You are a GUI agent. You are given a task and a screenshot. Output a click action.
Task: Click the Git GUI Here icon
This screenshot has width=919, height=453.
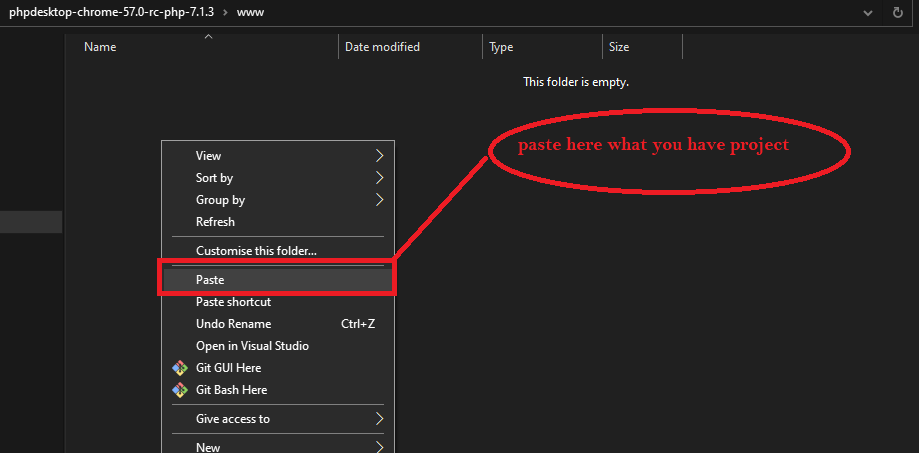pyautogui.click(x=180, y=368)
